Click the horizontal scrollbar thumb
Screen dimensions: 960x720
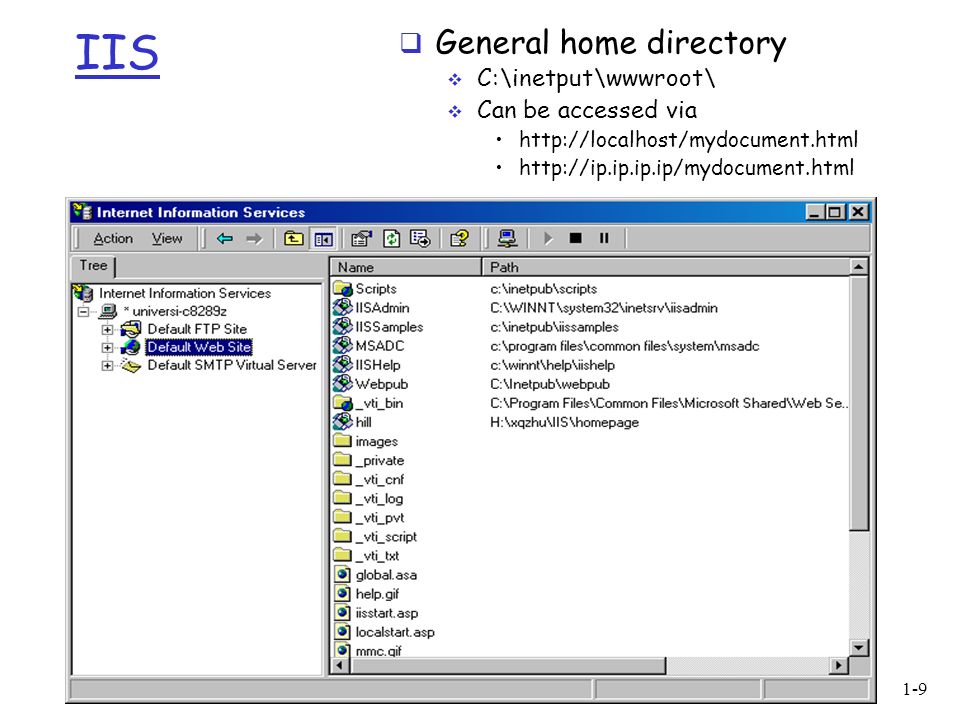pos(507,666)
